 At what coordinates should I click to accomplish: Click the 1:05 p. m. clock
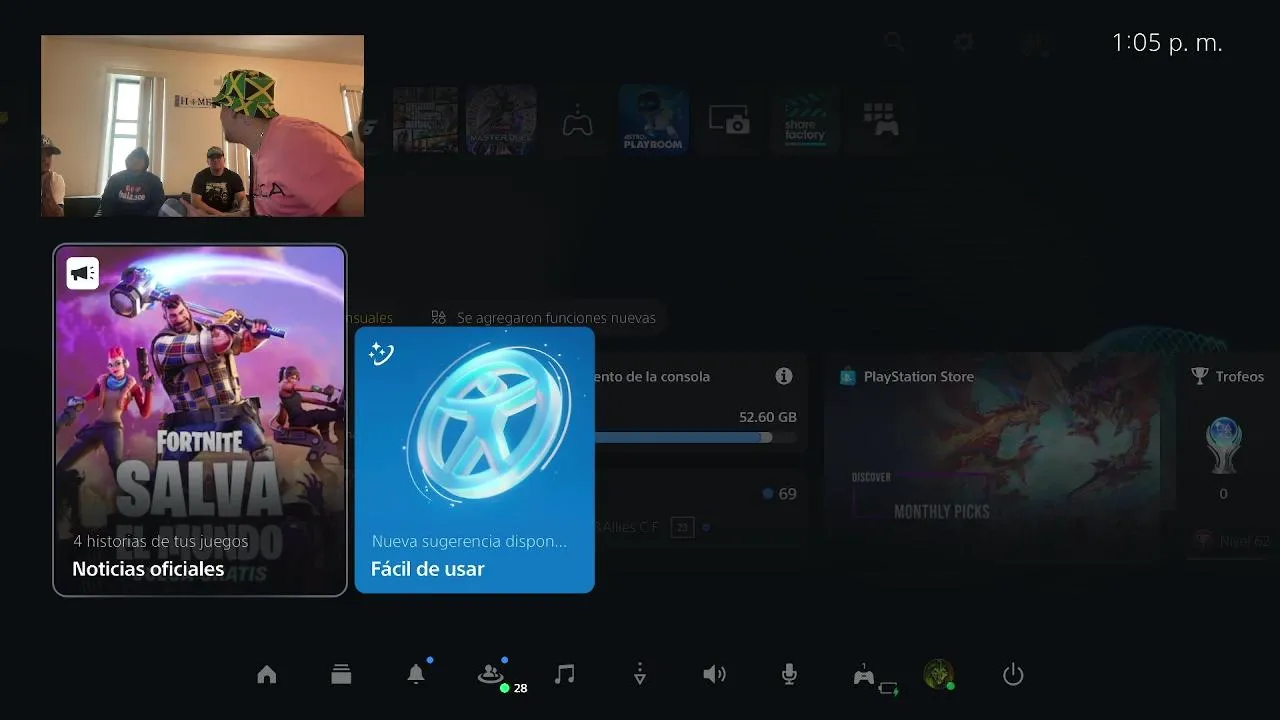point(1167,43)
